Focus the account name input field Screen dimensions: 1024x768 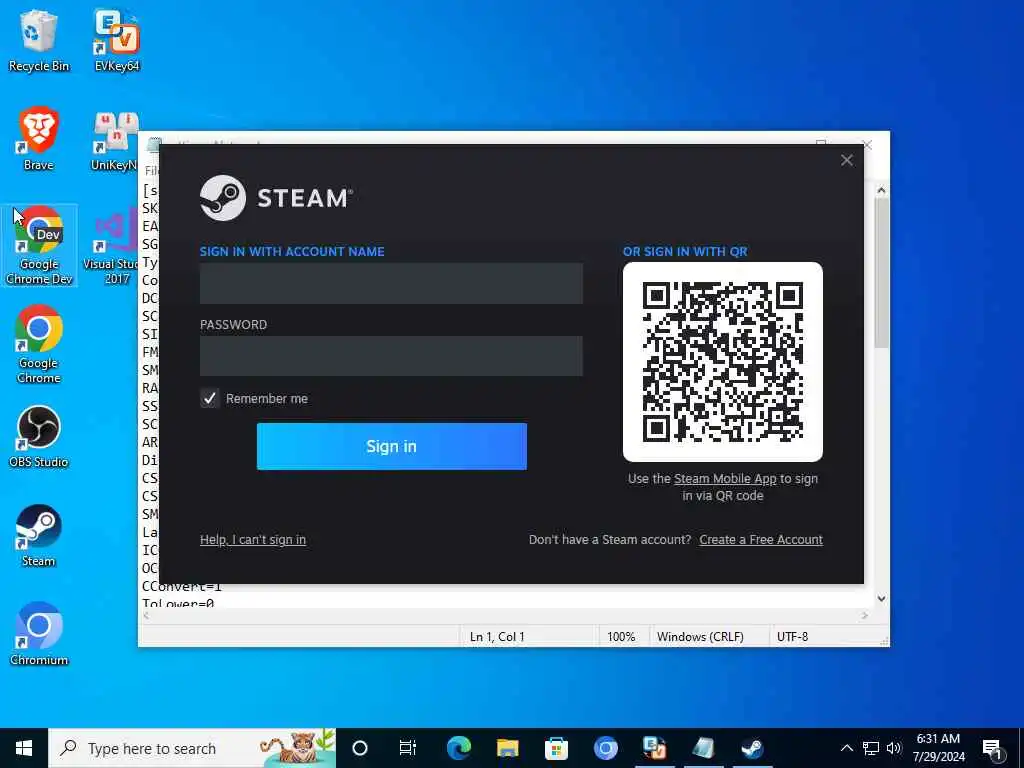pyautogui.click(x=391, y=283)
